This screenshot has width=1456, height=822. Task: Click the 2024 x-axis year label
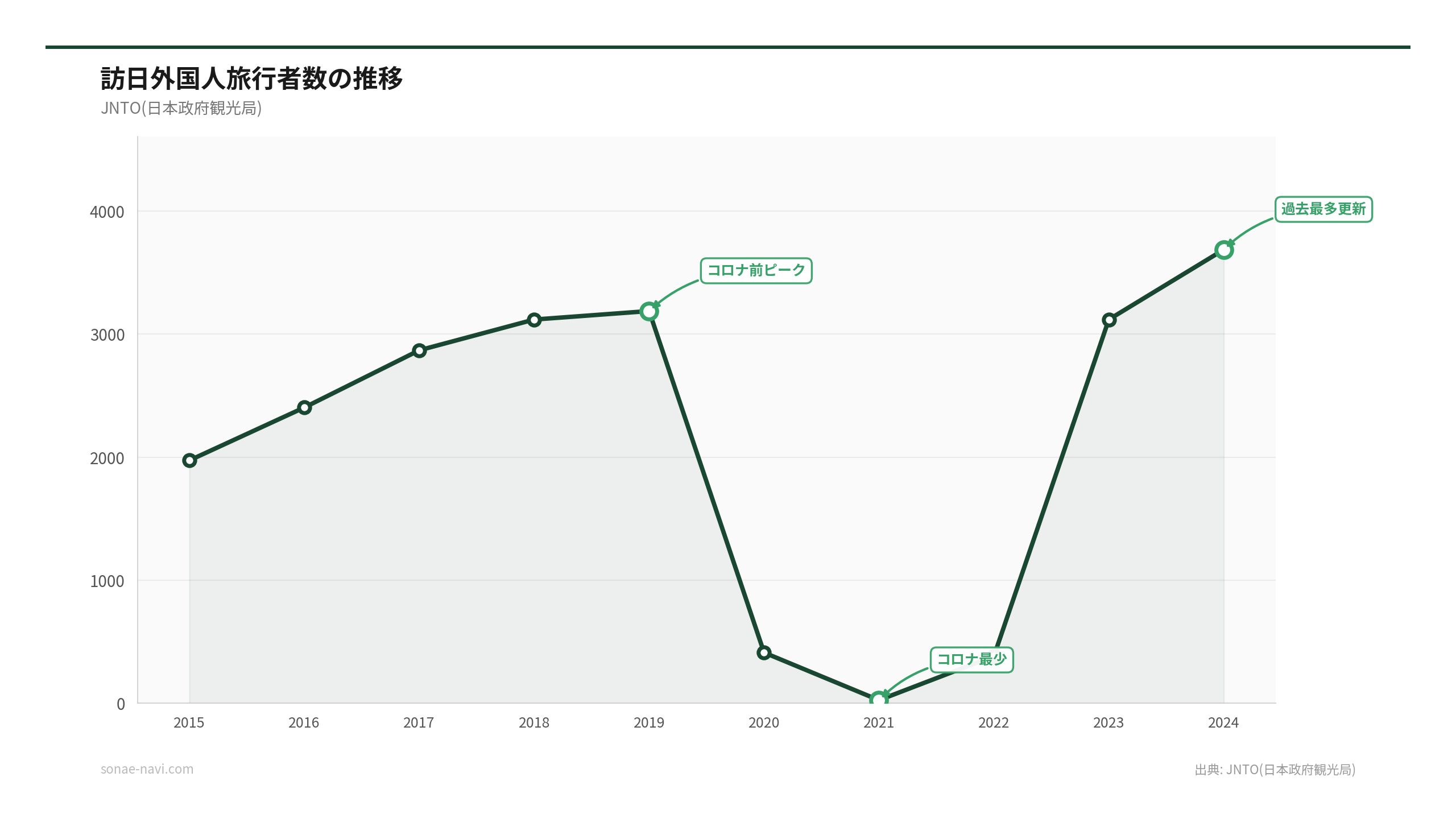tap(1223, 722)
